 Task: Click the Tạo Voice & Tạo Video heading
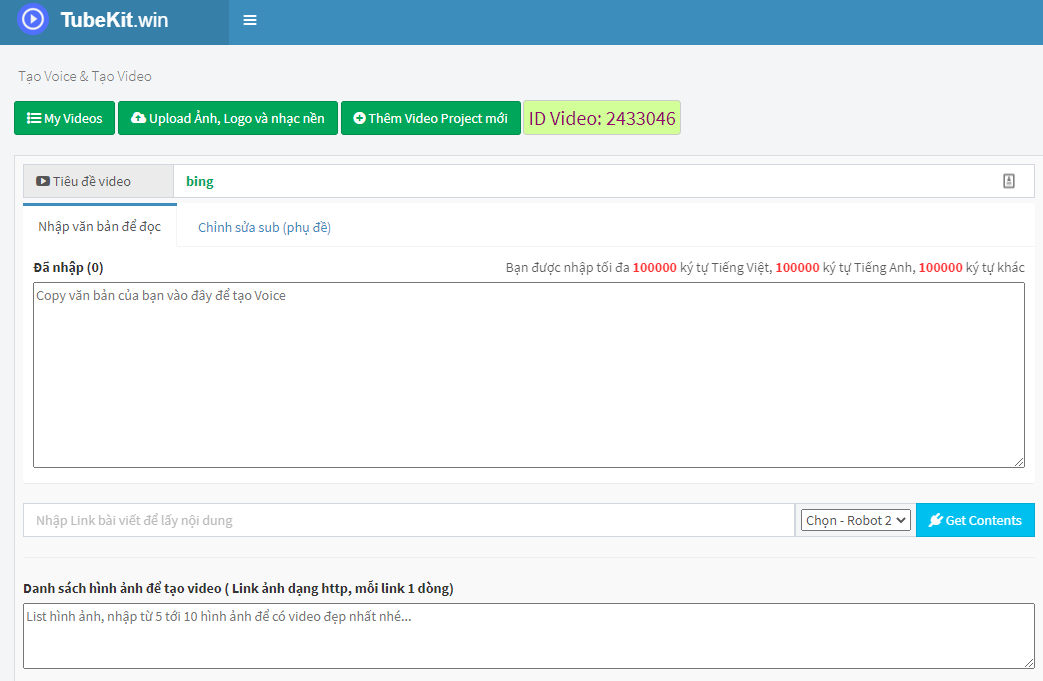point(85,76)
